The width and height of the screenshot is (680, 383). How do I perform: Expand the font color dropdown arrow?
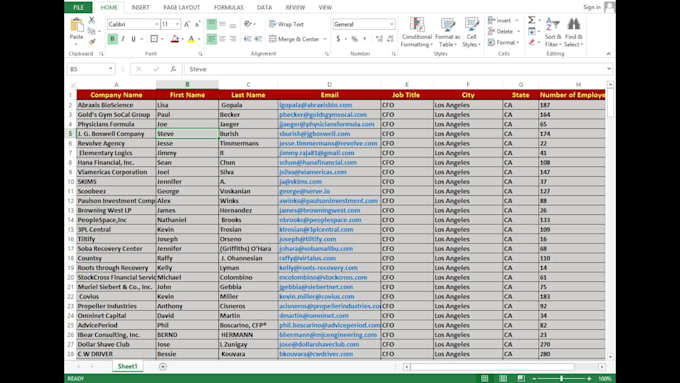point(199,39)
